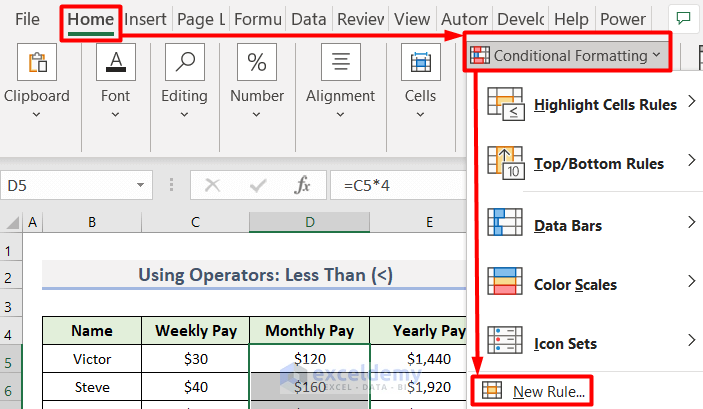Switch to the View tab
Screen dimensions: 703x409
click(x=412, y=19)
